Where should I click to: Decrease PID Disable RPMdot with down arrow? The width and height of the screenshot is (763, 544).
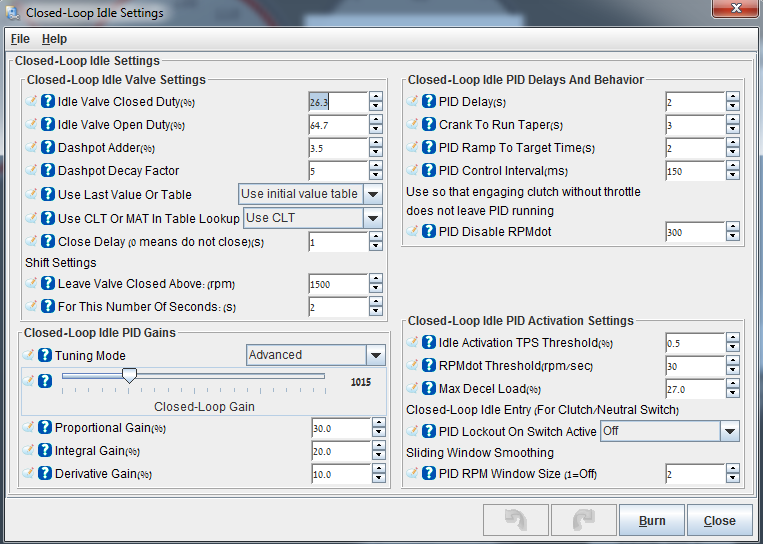point(733,237)
